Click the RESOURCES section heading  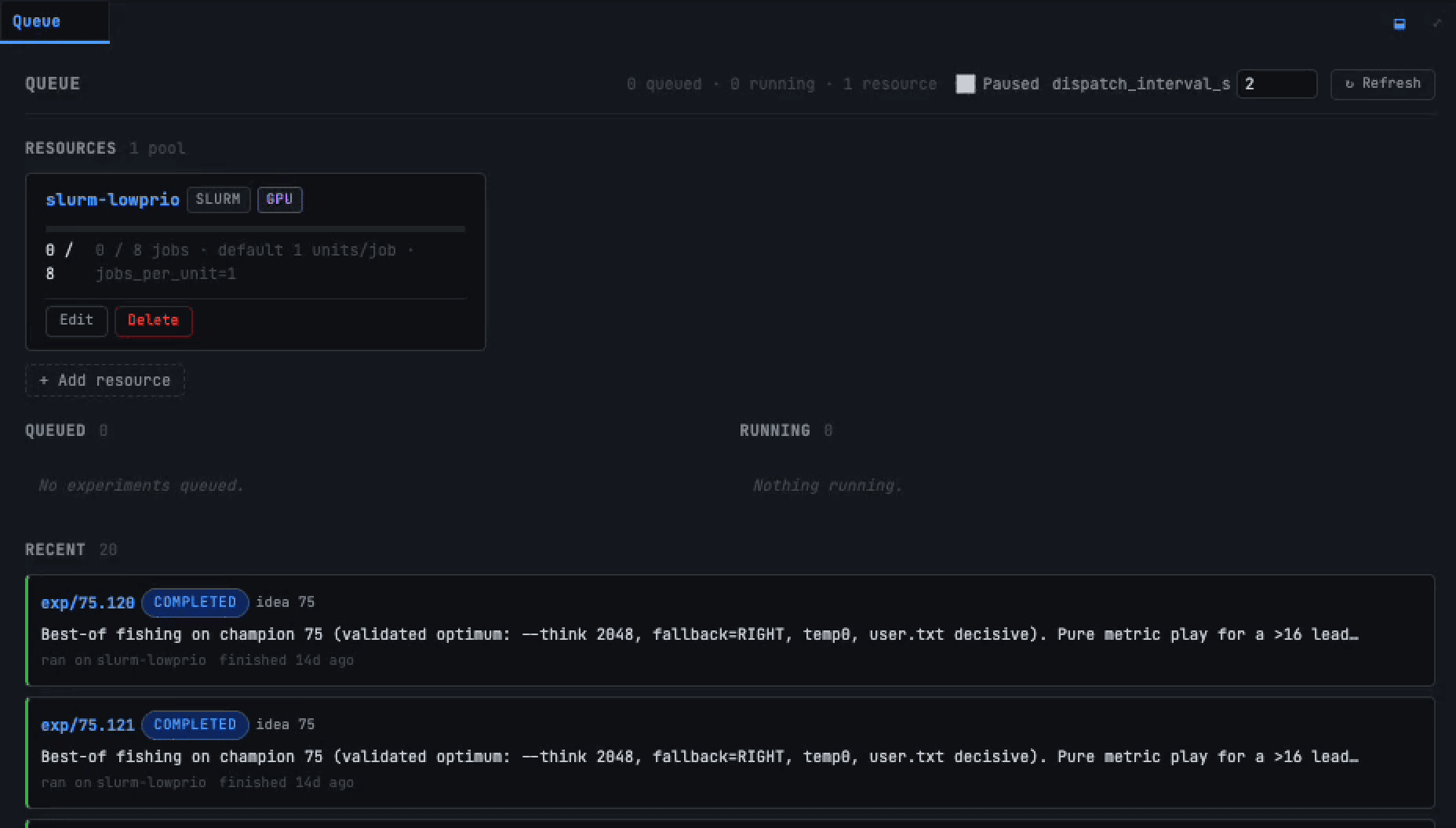point(71,148)
